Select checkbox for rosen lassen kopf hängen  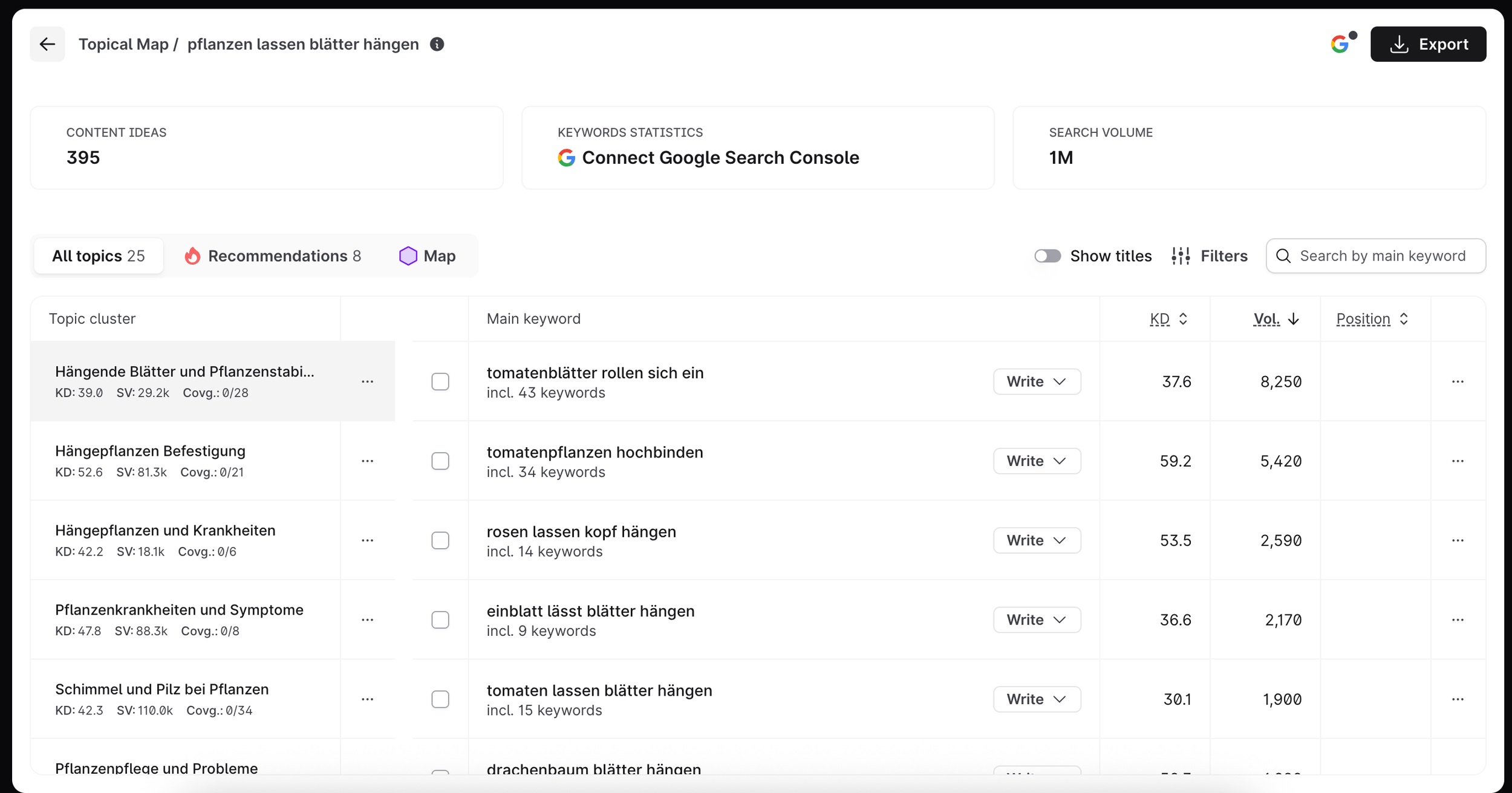(x=440, y=540)
